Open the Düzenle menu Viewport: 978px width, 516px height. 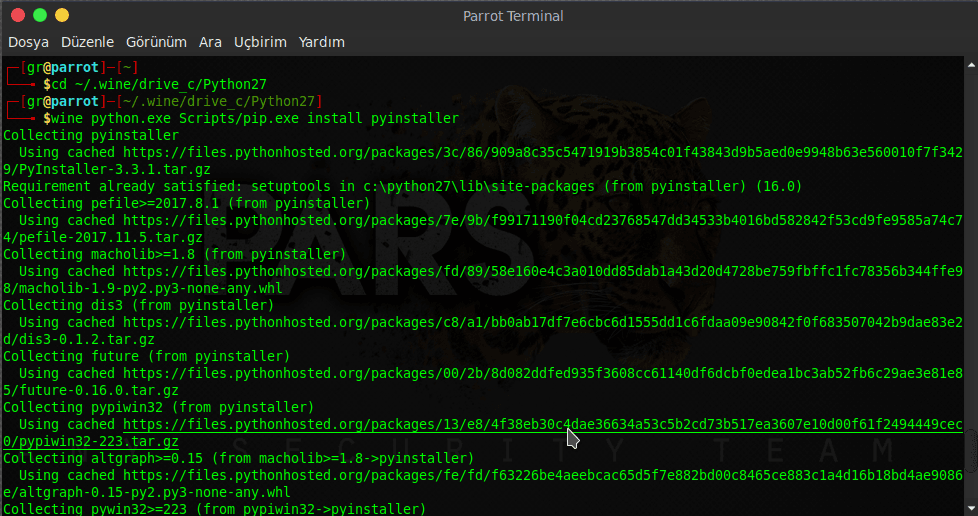tap(87, 42)
